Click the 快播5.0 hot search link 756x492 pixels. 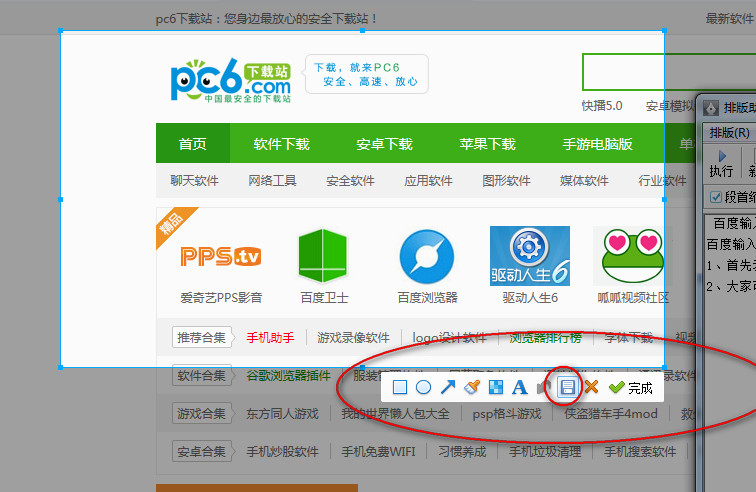pyautogui.click(x=602, y=105)
